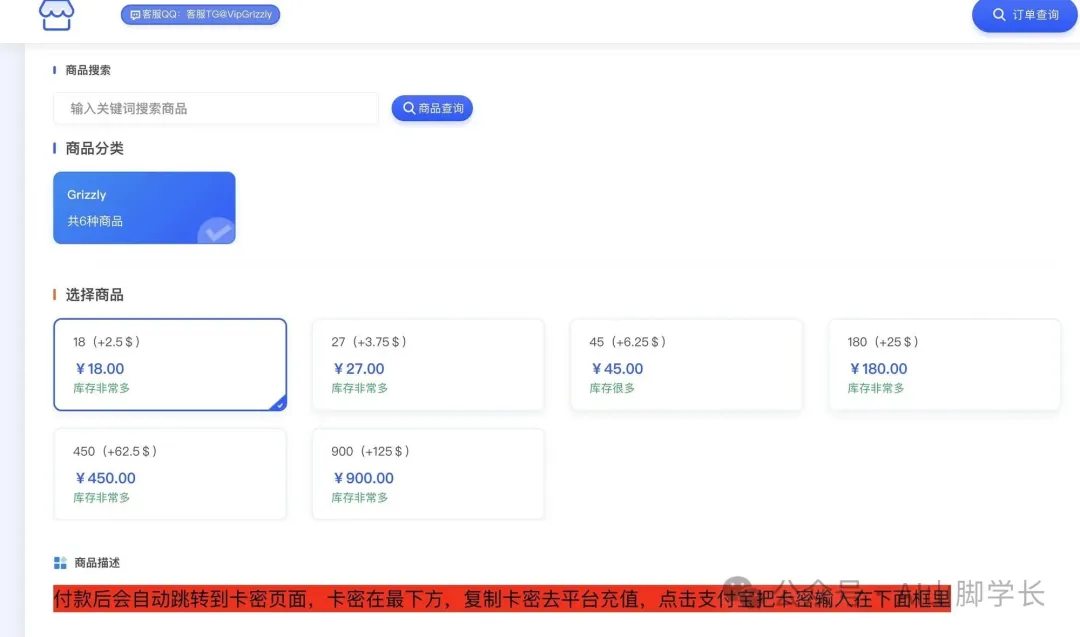Focus the 输入关键词搜索商品 search field
Viewport: 1080px width, 637px height.
click(x=216, y=108)
